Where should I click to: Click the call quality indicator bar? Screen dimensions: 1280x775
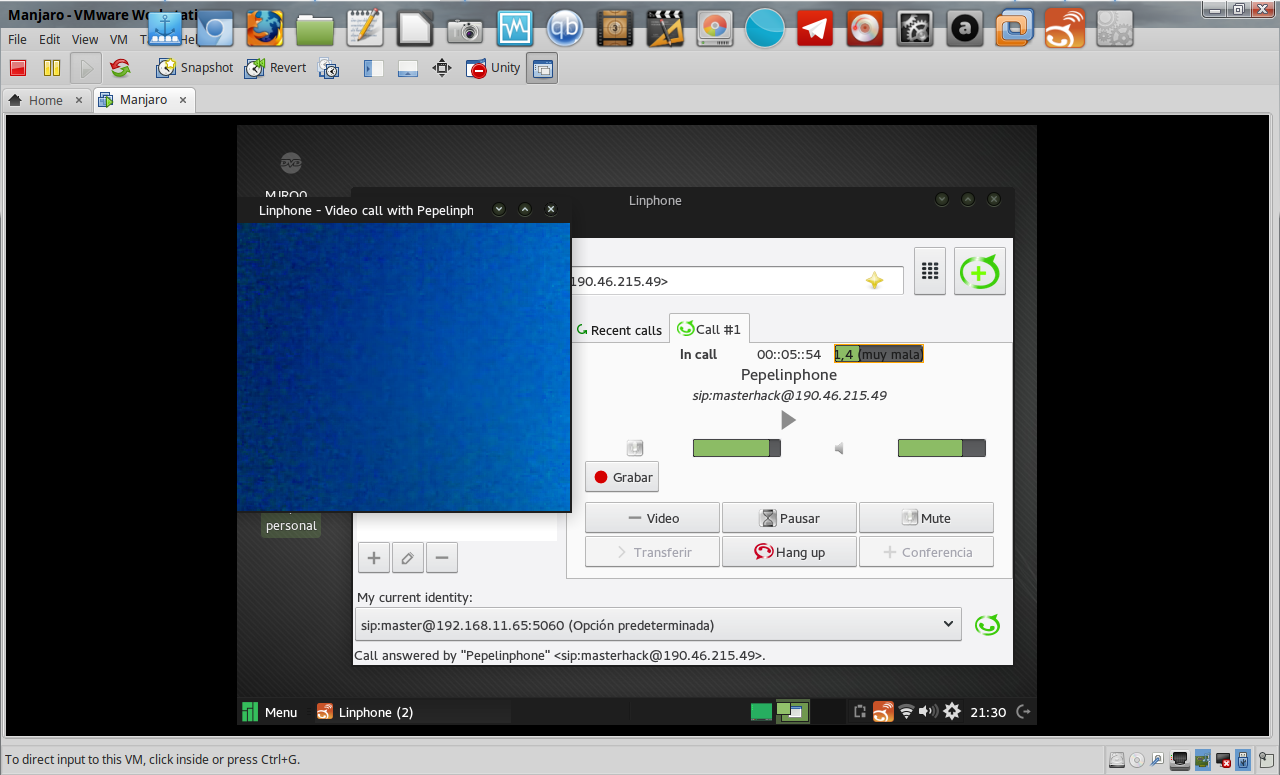click(x=878, y=354)
